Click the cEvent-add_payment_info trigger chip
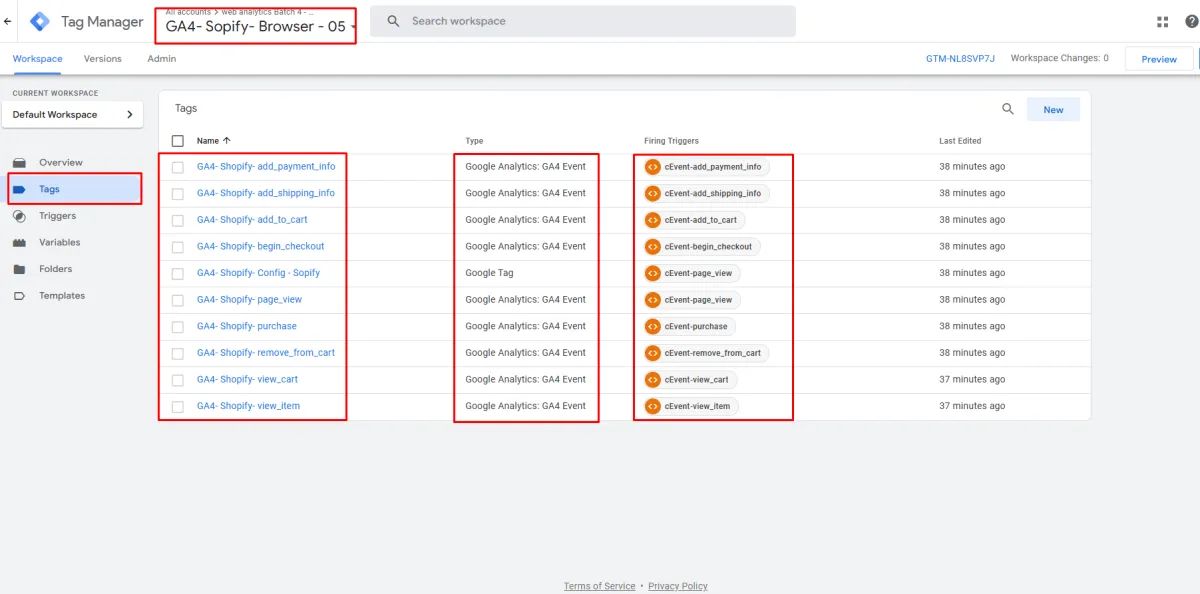 point(706,167)
